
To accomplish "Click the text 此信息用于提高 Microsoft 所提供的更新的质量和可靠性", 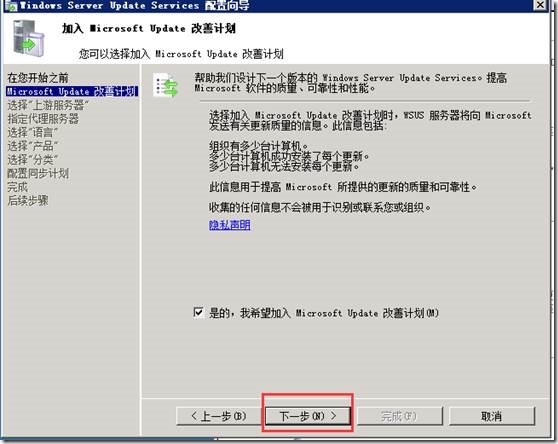I will pos(343,187).
